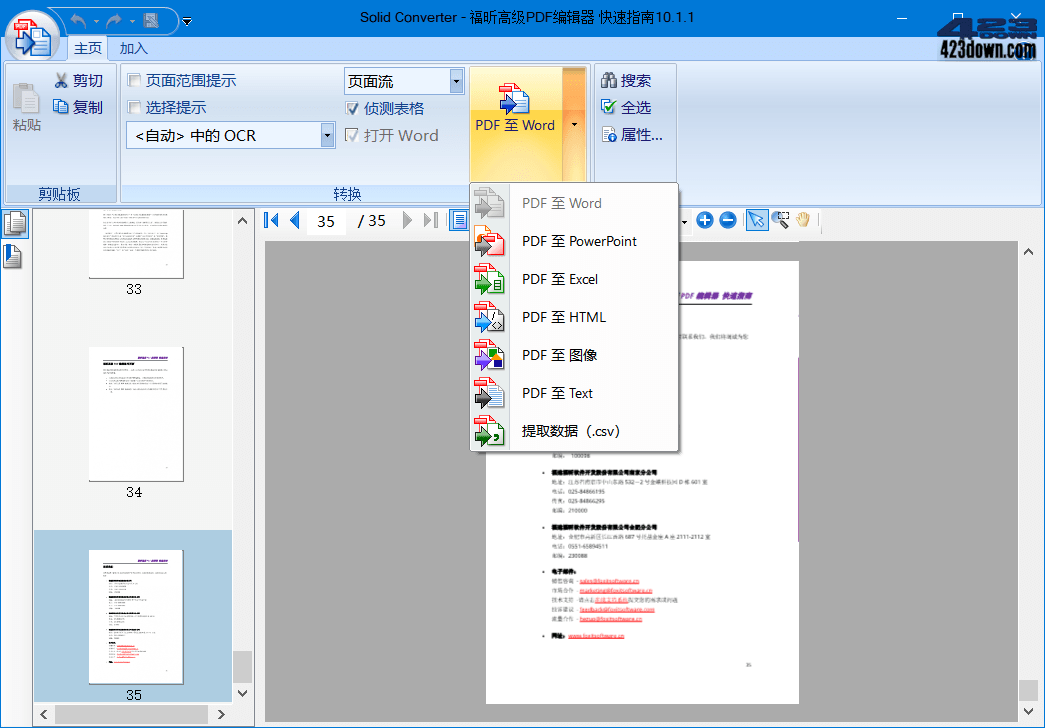
Task: Switch to the 加入 ribbon tab
Action: pos(134,46)
